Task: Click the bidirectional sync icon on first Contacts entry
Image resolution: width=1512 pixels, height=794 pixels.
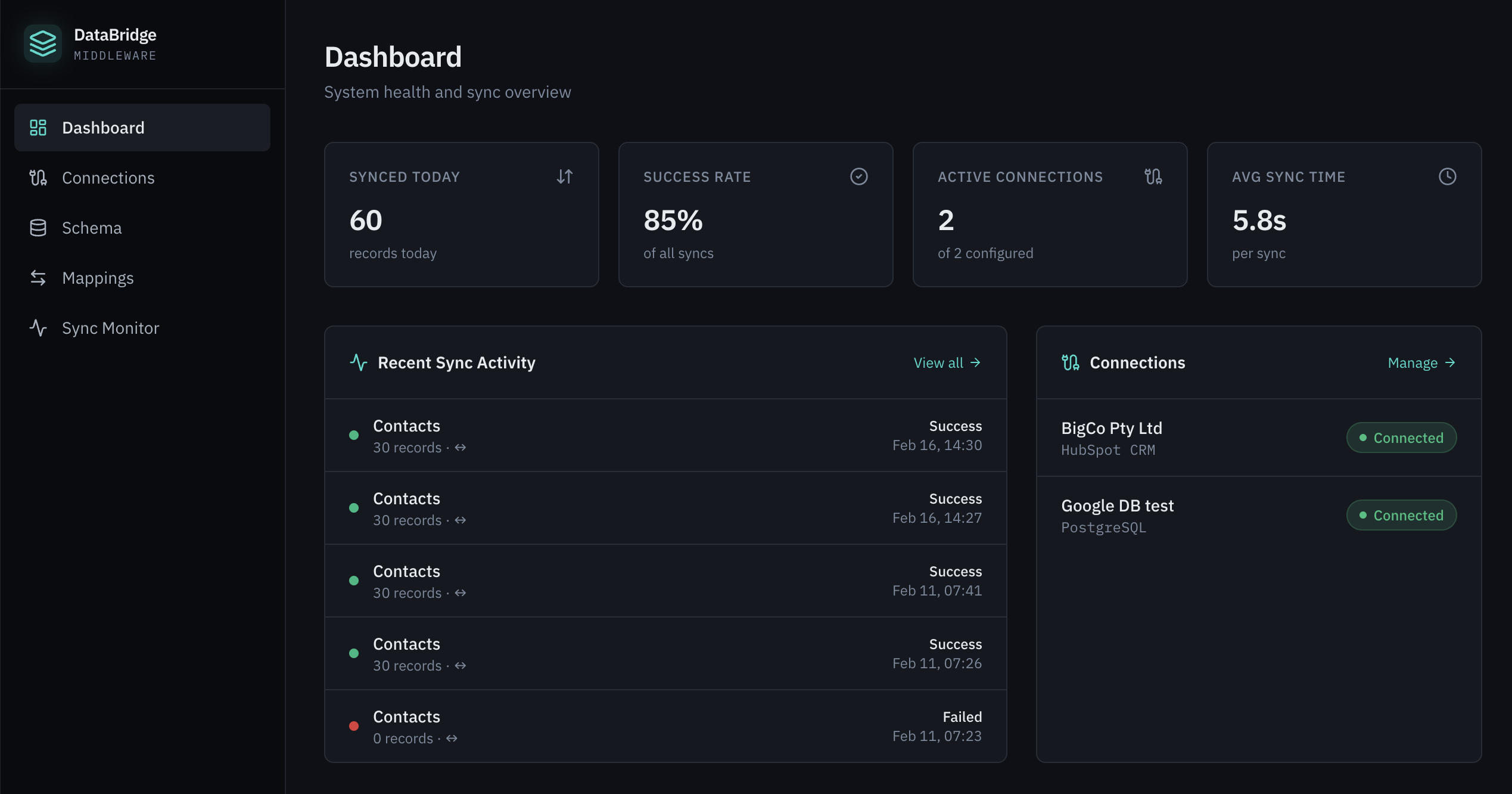Action: [x=461, y=448]
